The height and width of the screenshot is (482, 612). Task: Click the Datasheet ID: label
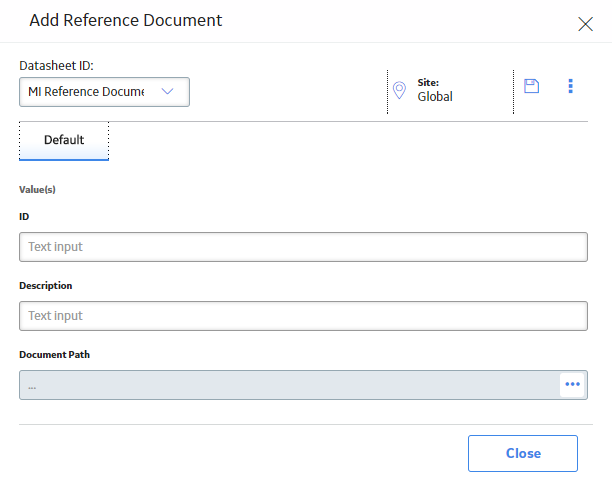(x=57, y=66)
